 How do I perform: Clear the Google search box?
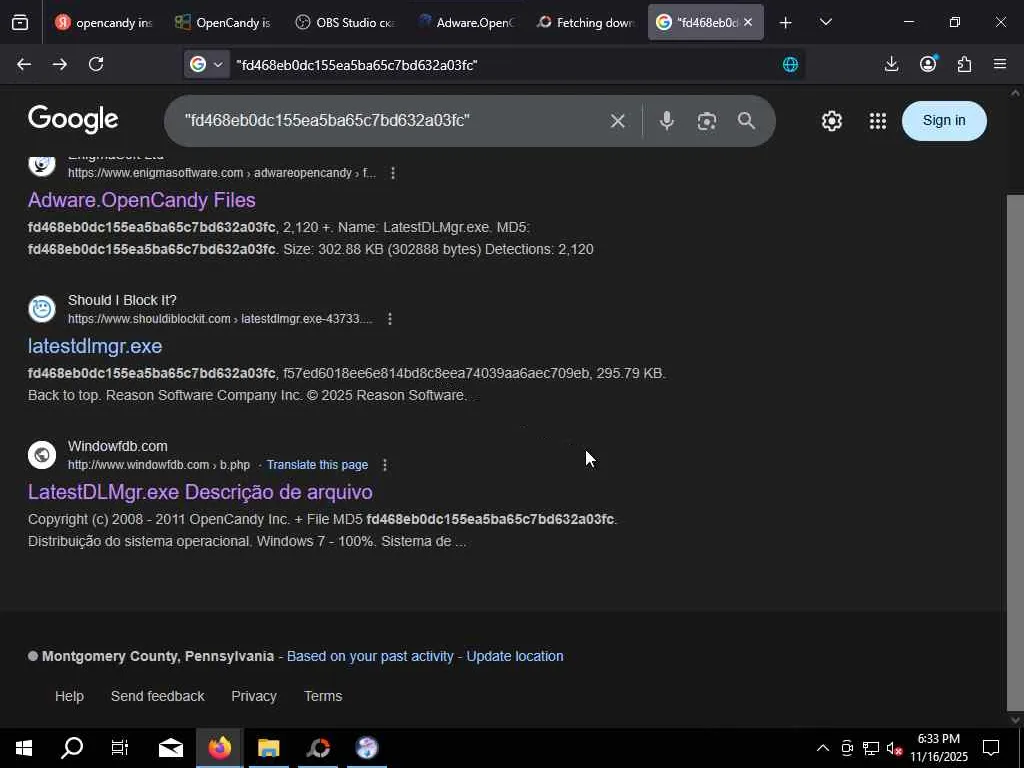618,121
